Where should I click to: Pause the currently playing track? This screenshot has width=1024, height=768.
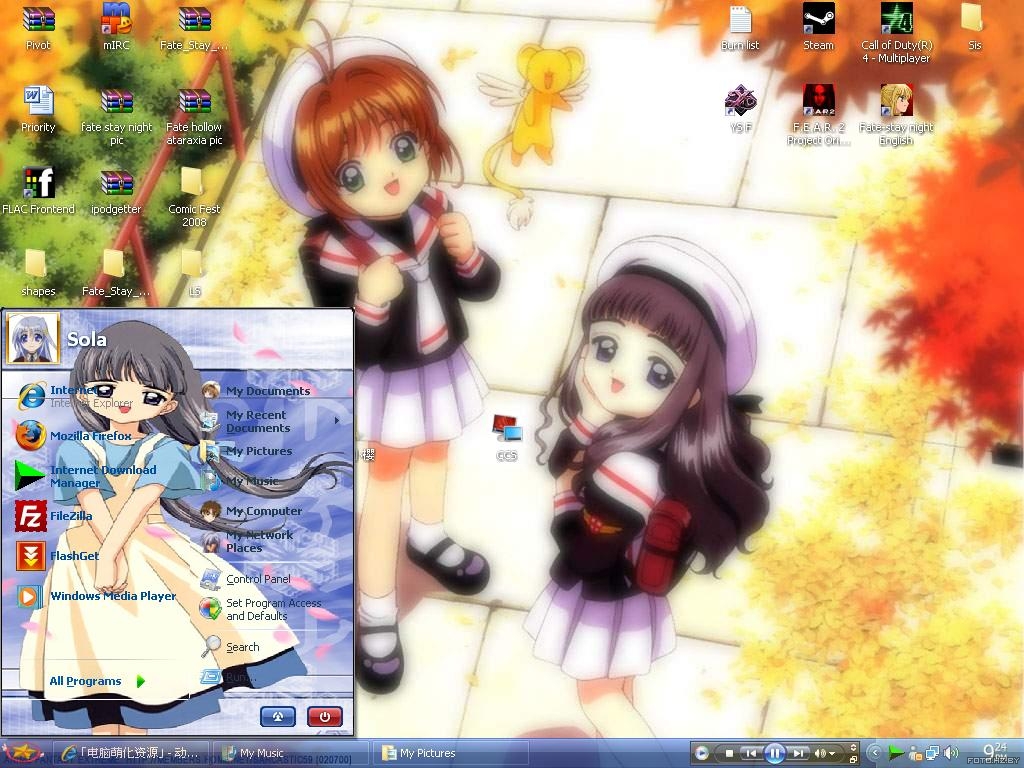(x=775, y=753)
